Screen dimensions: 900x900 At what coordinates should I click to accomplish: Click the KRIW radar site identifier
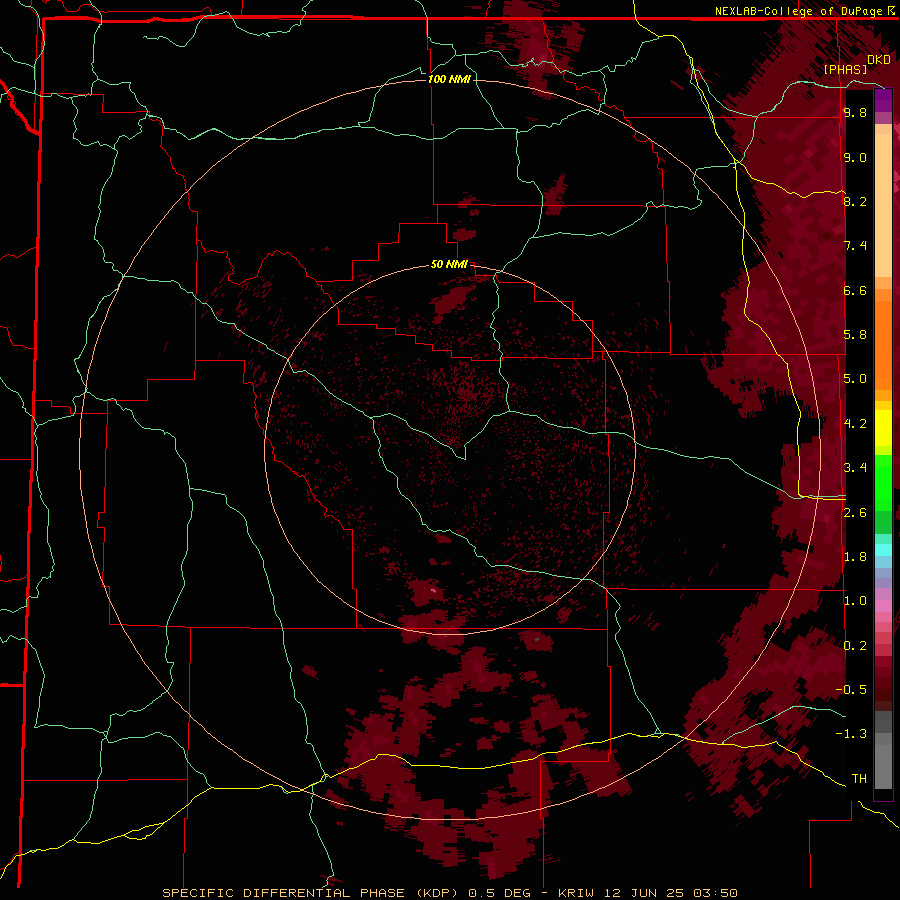pos(579,893)
